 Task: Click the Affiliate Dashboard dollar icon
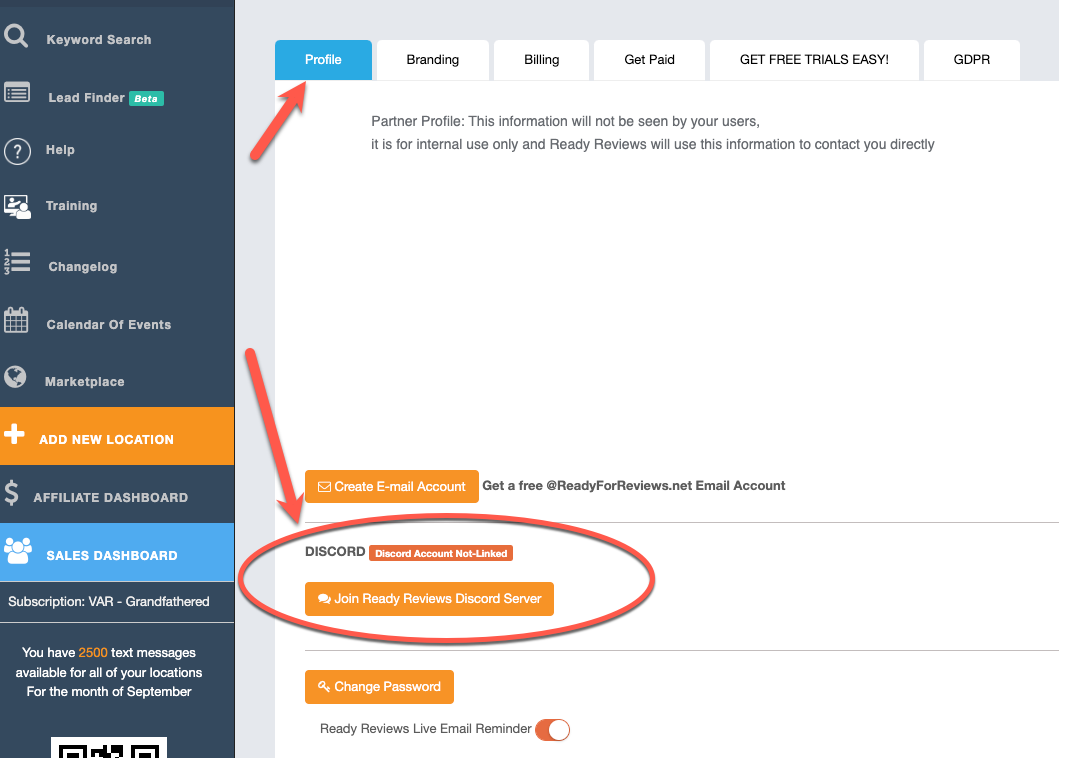coord(12,494)
